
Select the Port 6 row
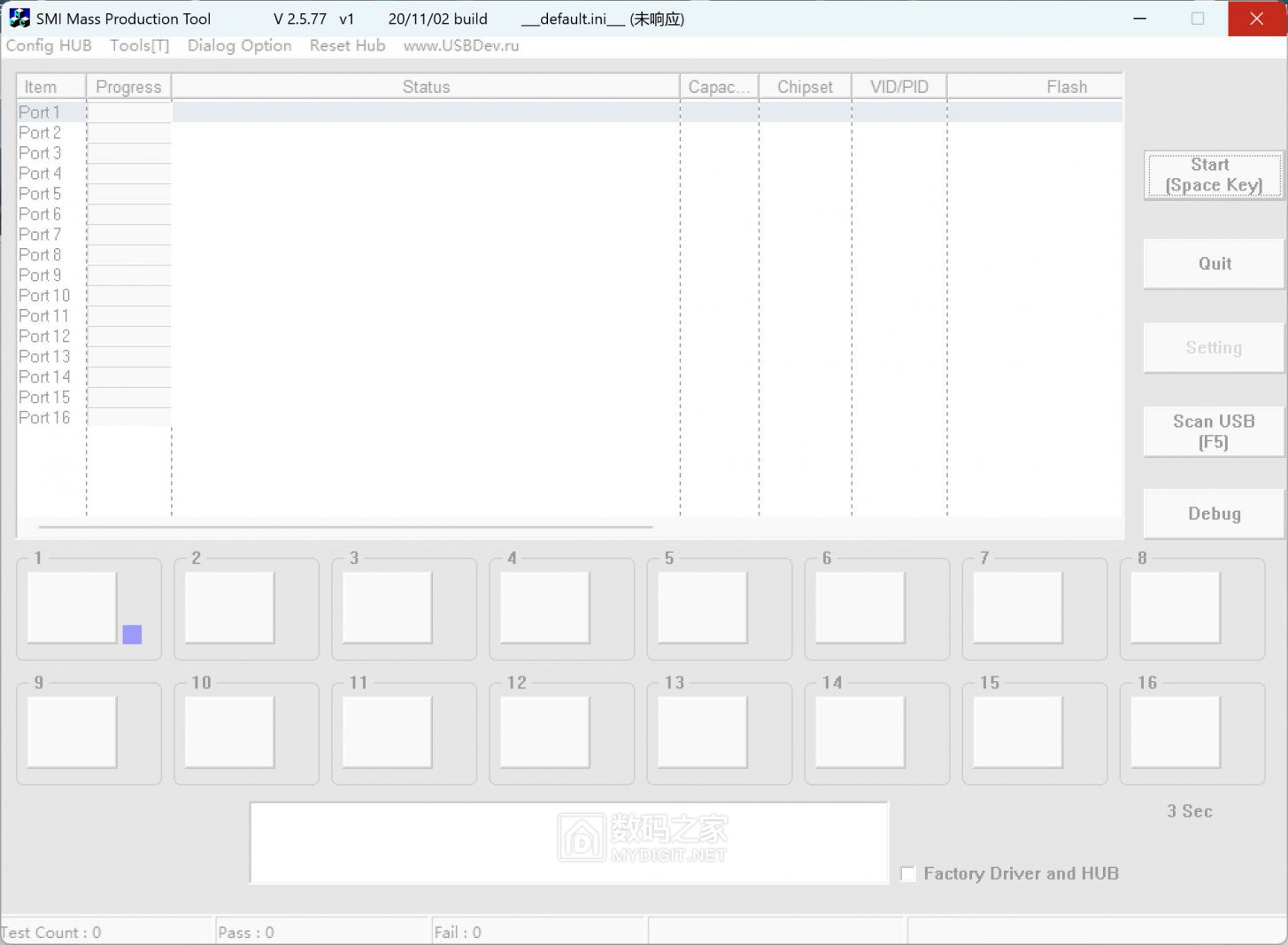pyautogui.click(x=569, y=214)
